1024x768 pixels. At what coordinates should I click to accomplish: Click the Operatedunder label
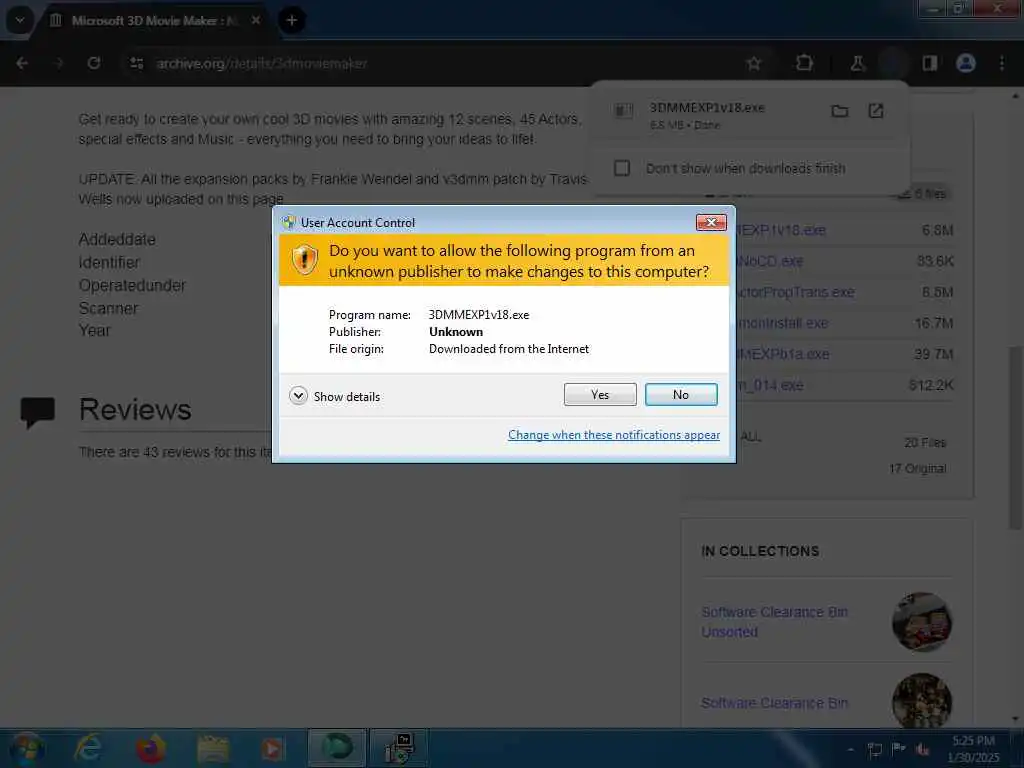[x=132, y=285]
